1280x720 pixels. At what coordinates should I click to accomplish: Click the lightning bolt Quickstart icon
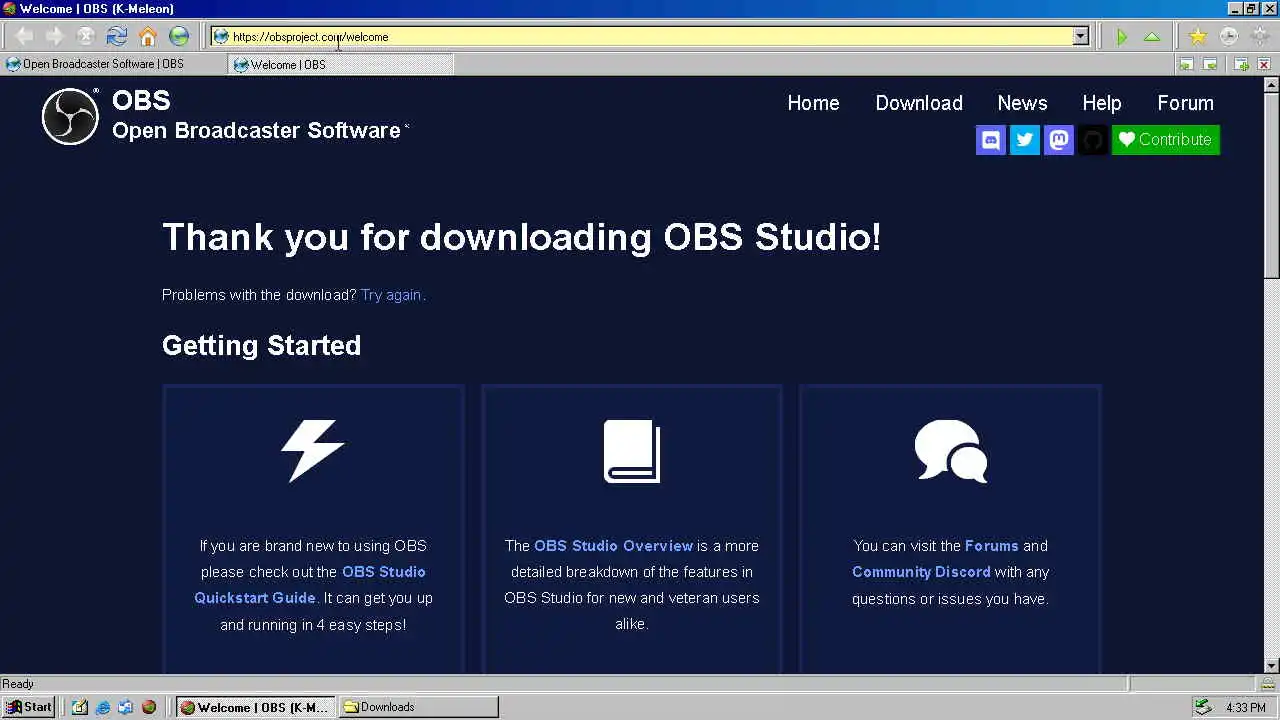point(313,451)
